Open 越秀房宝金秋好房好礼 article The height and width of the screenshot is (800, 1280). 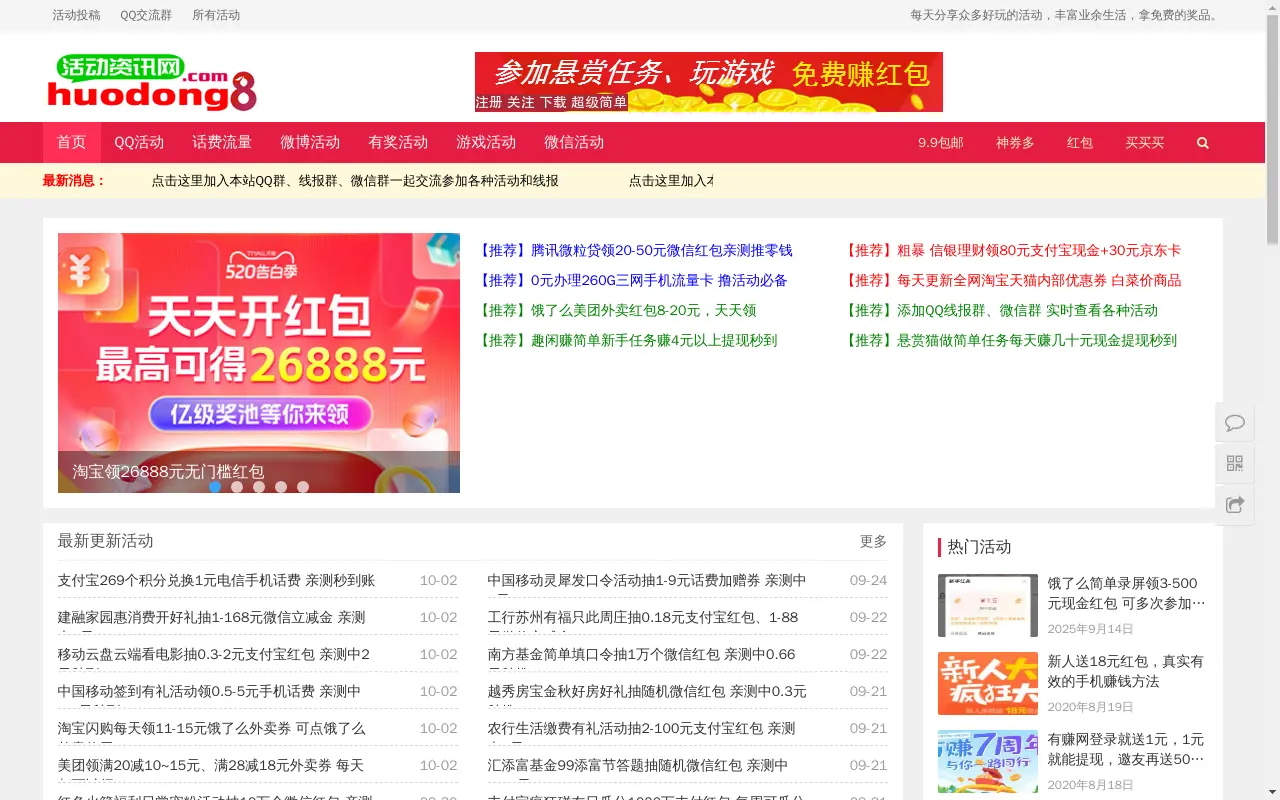[647, 691]
